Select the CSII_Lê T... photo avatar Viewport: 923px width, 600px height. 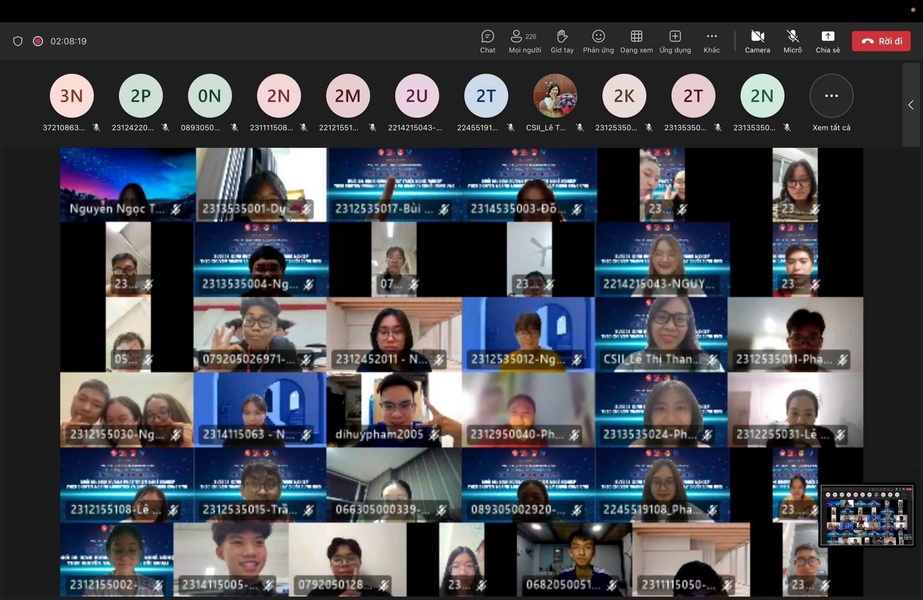[555, 96]
